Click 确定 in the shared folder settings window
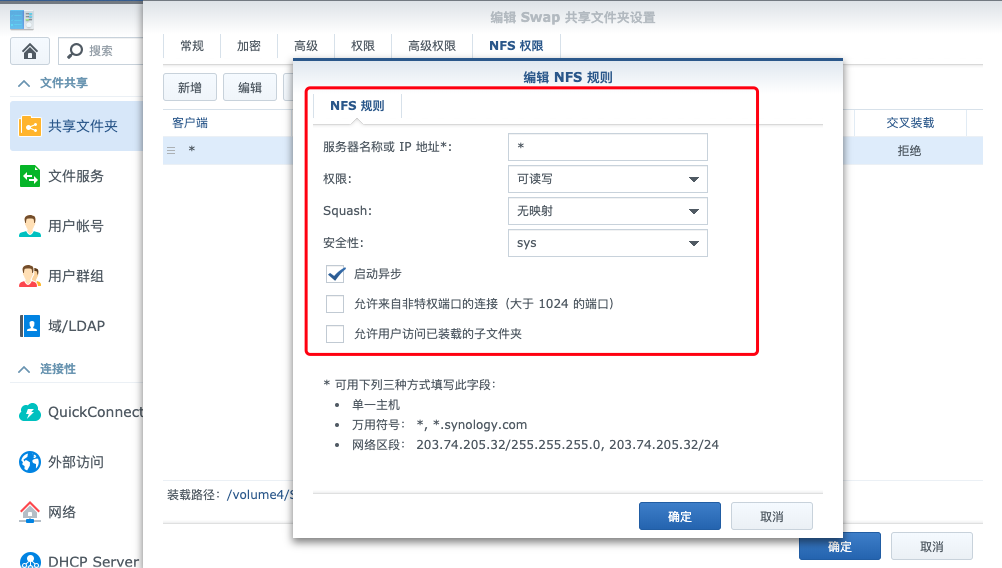The width and height of the screenshot is (1002, 568). [x=840, y=547]
